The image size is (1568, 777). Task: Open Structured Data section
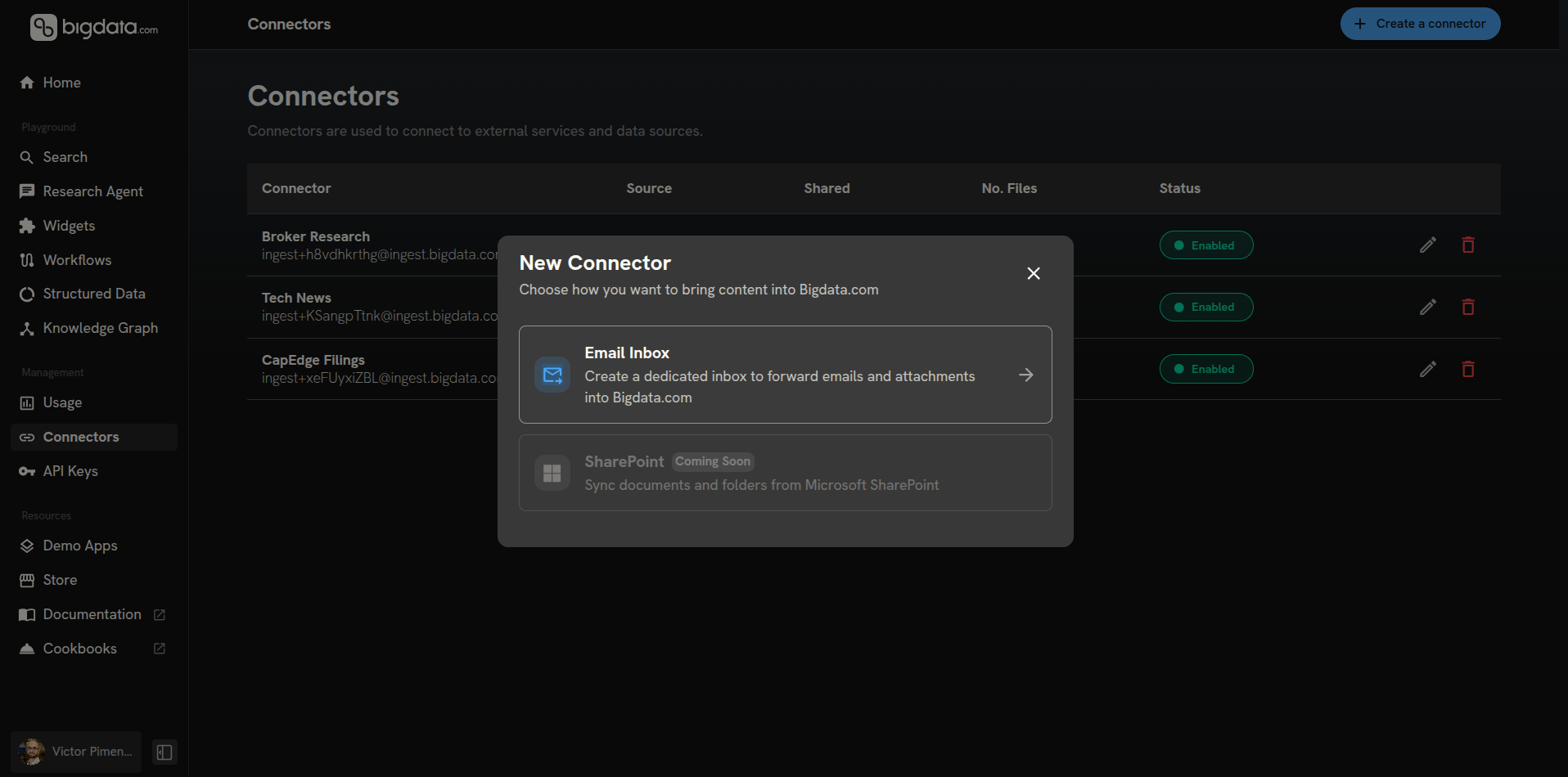[x=94, y=294]
